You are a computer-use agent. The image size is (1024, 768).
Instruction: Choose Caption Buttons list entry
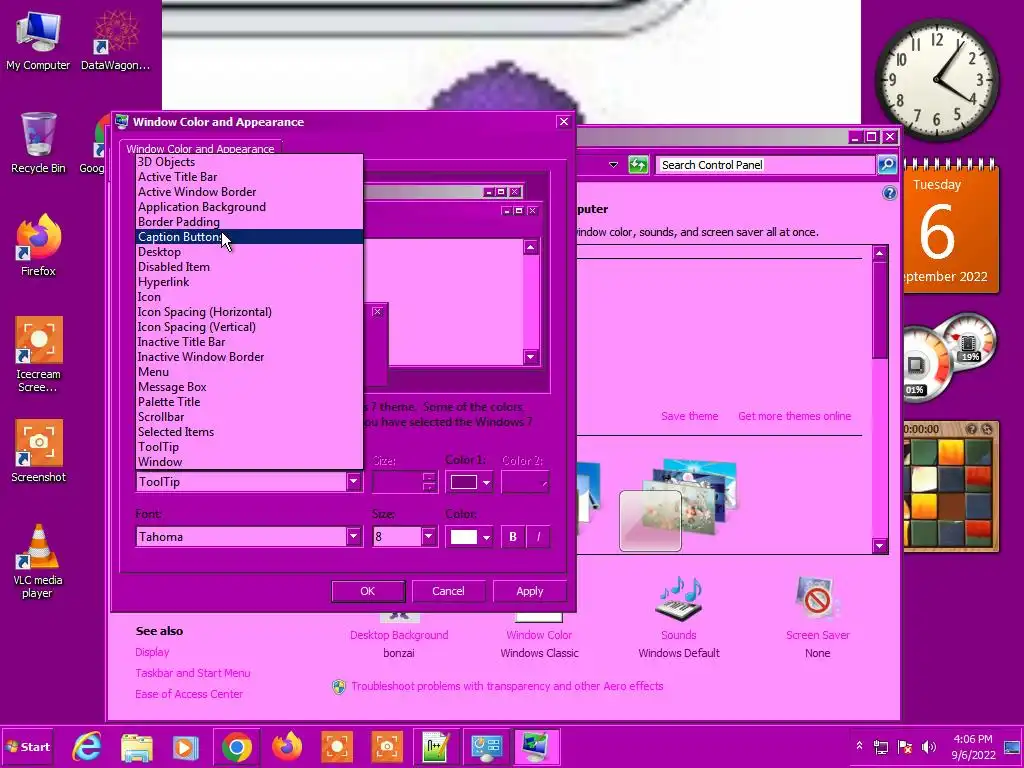click(x=249, y=237)
